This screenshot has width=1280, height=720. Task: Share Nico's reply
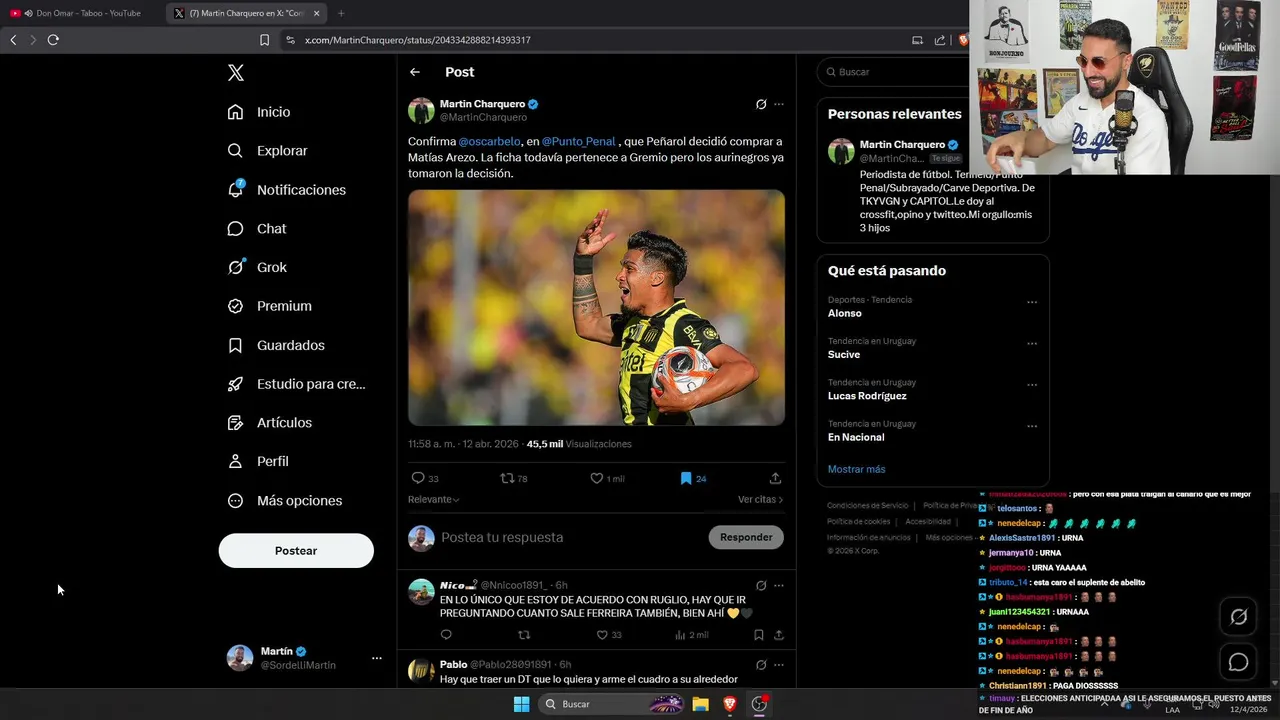[x=779, y=635]
